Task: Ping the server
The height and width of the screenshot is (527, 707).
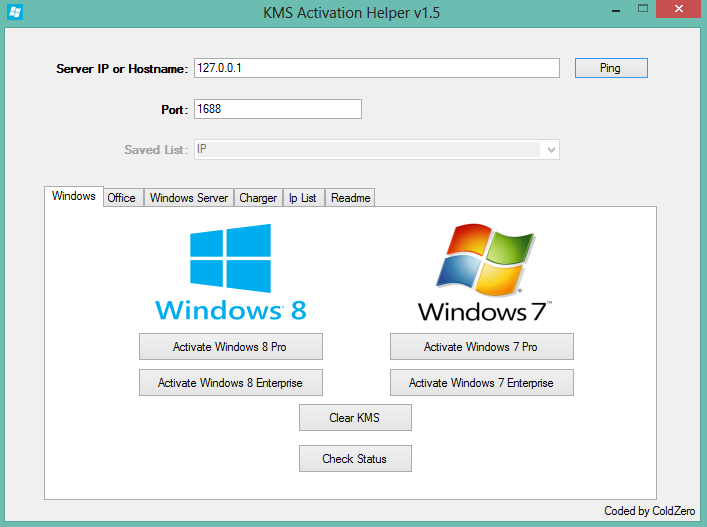Action: [611, 68]
